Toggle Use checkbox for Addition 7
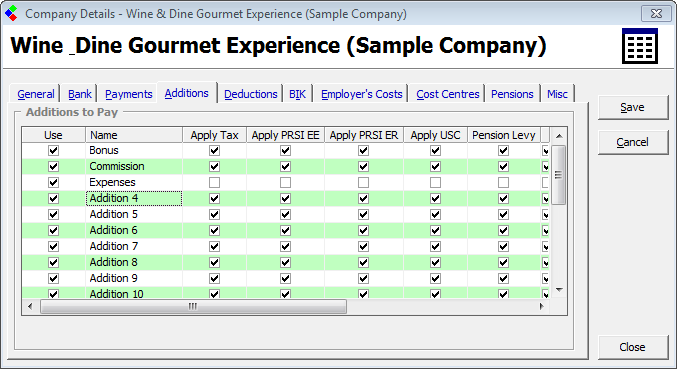 click(x=54, y=246)
